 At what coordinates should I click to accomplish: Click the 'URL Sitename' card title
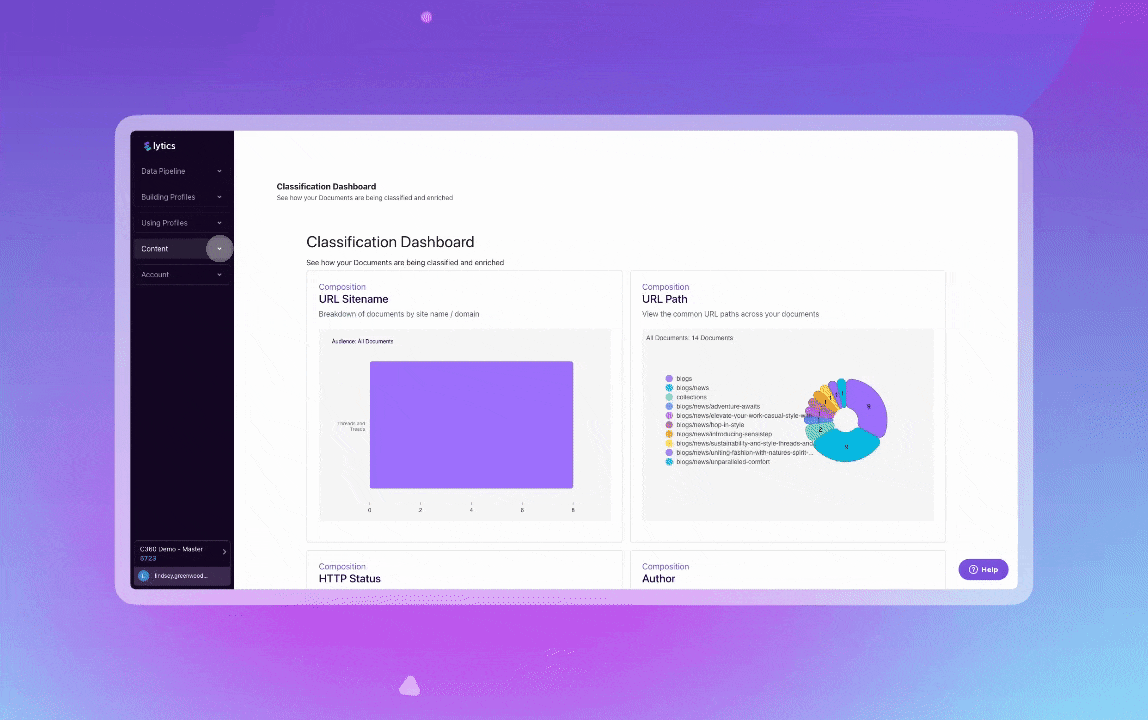click(354, 299)
